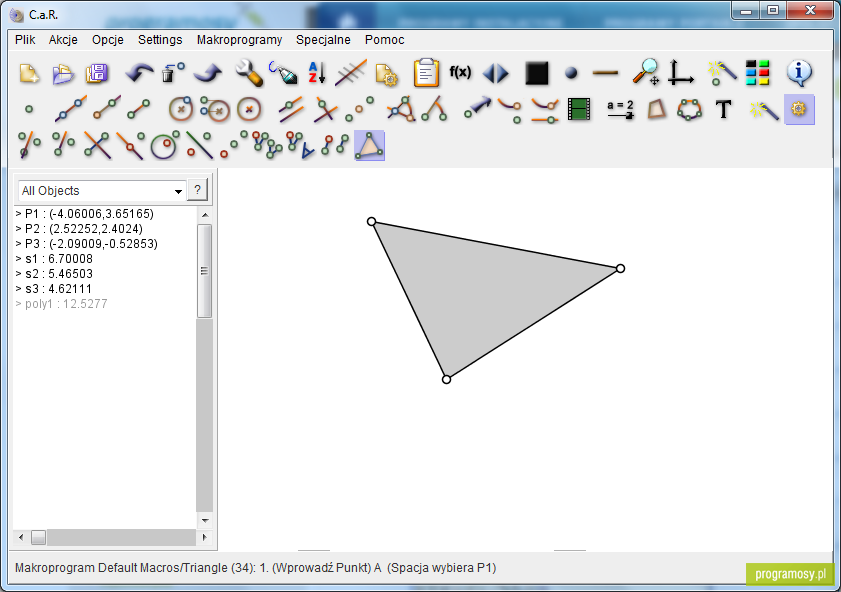Toggle the point style sphere button
This screenshot has height=592, width=841.
(x=571, y=73)
